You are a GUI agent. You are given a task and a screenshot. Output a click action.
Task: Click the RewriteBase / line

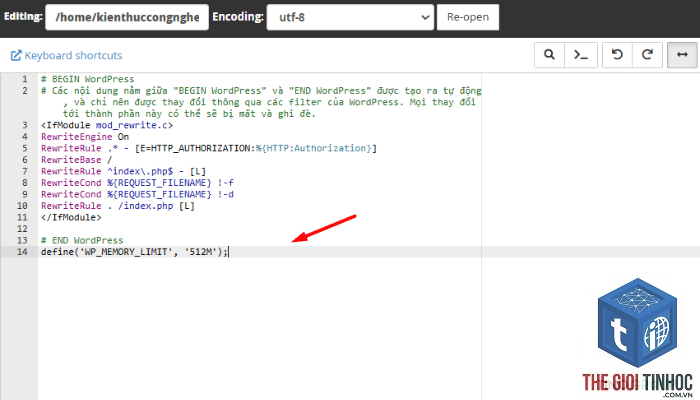coord(76,160)
